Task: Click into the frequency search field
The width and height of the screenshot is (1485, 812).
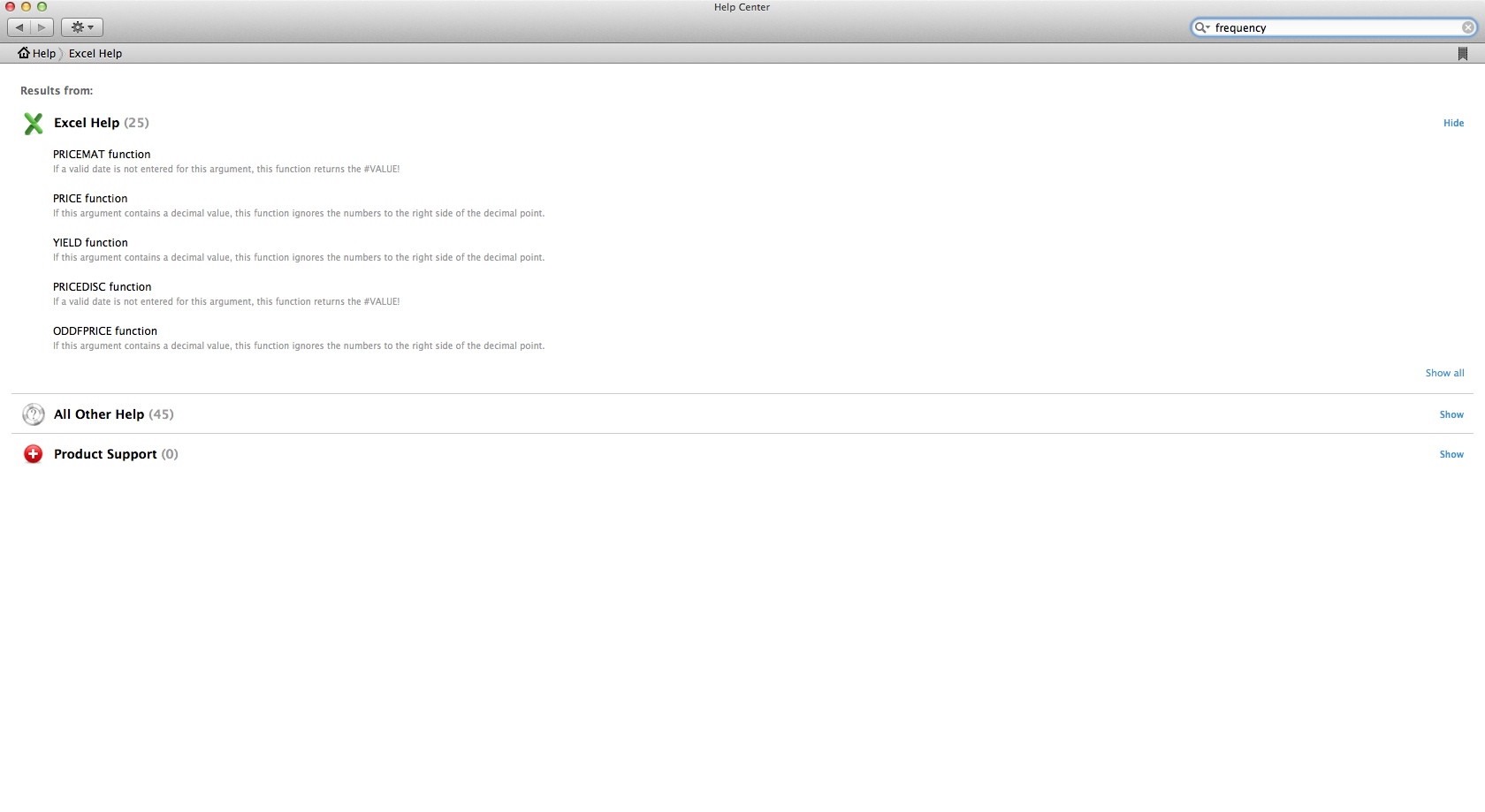Action: point(1335,27)
